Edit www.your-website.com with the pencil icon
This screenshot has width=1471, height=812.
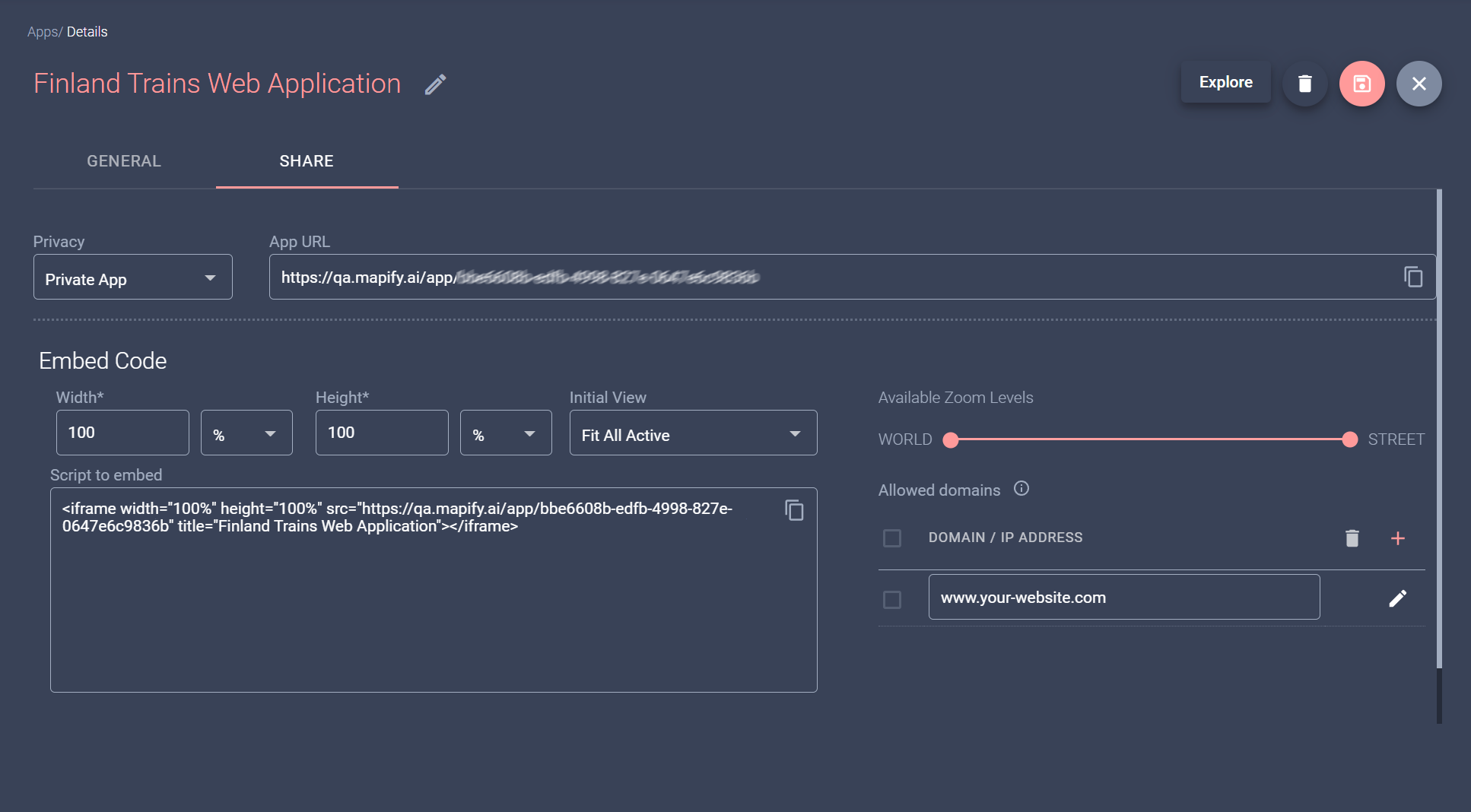tap(1398, 598)
